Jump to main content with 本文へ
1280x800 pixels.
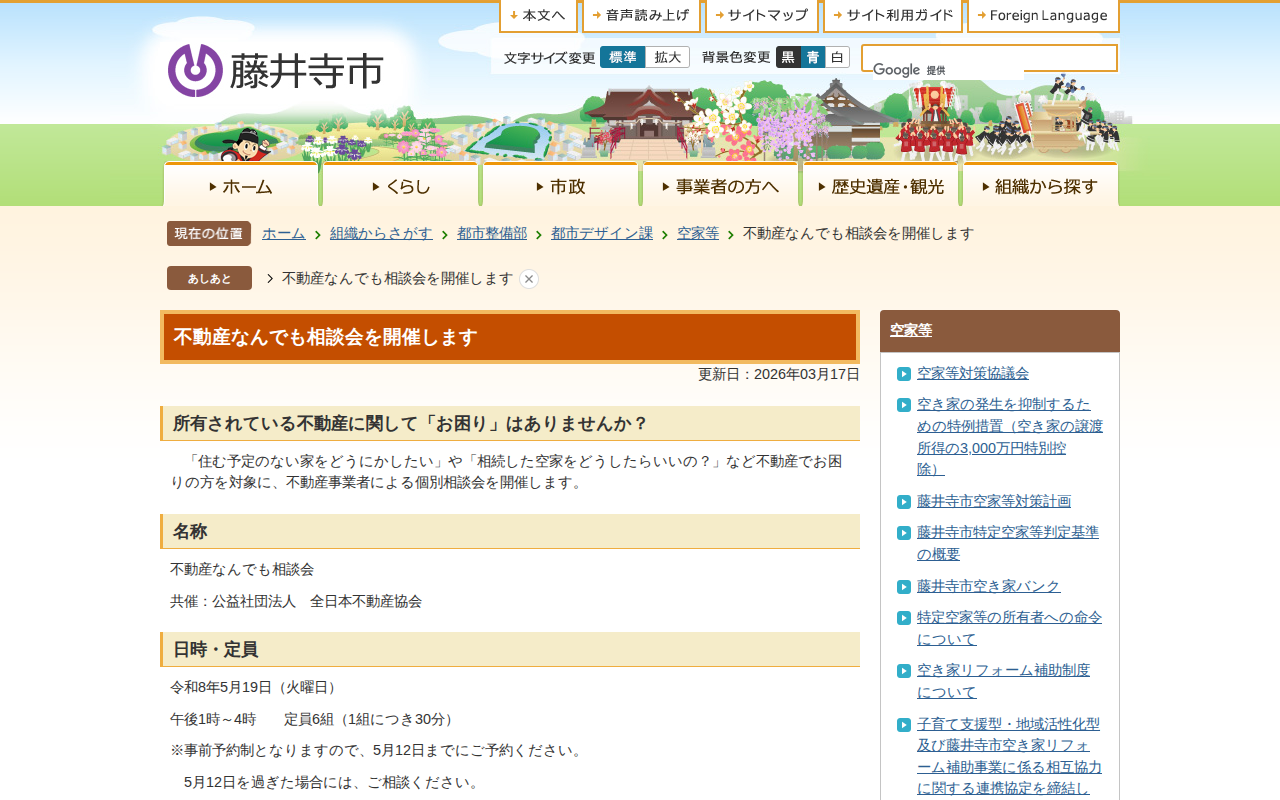click(538, 15)
